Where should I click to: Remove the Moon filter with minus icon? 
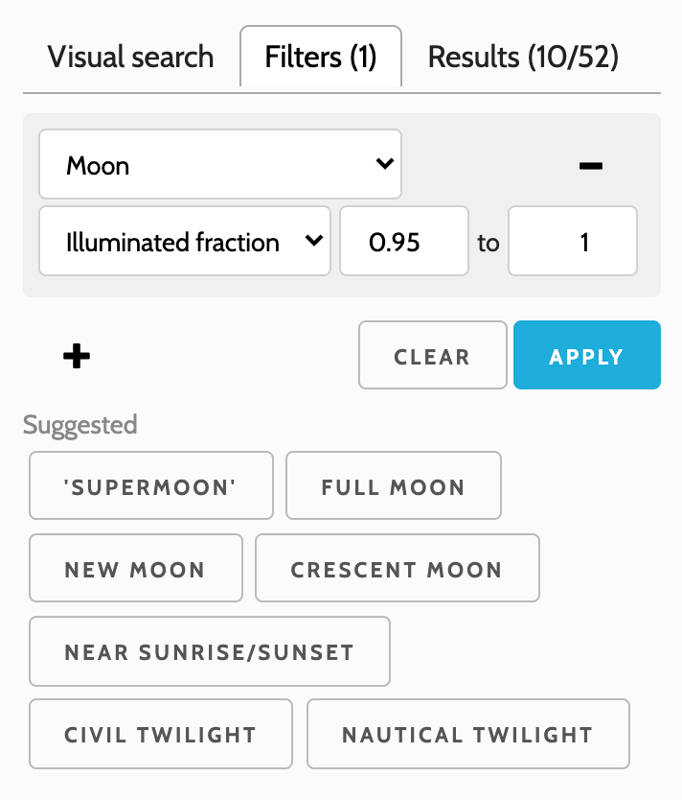click(590, 165)
